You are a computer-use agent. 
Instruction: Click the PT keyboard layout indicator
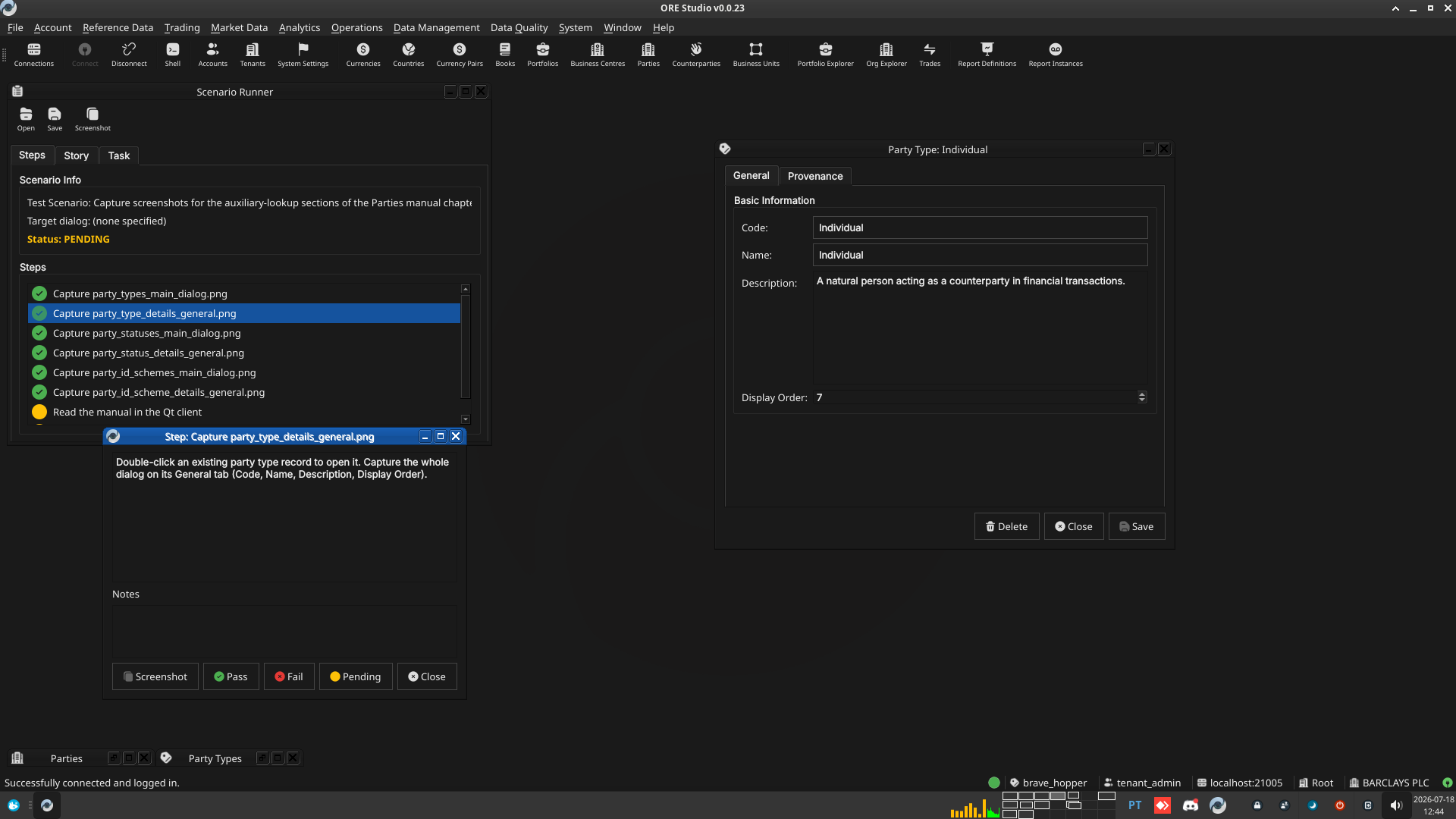coord(1134,805)
